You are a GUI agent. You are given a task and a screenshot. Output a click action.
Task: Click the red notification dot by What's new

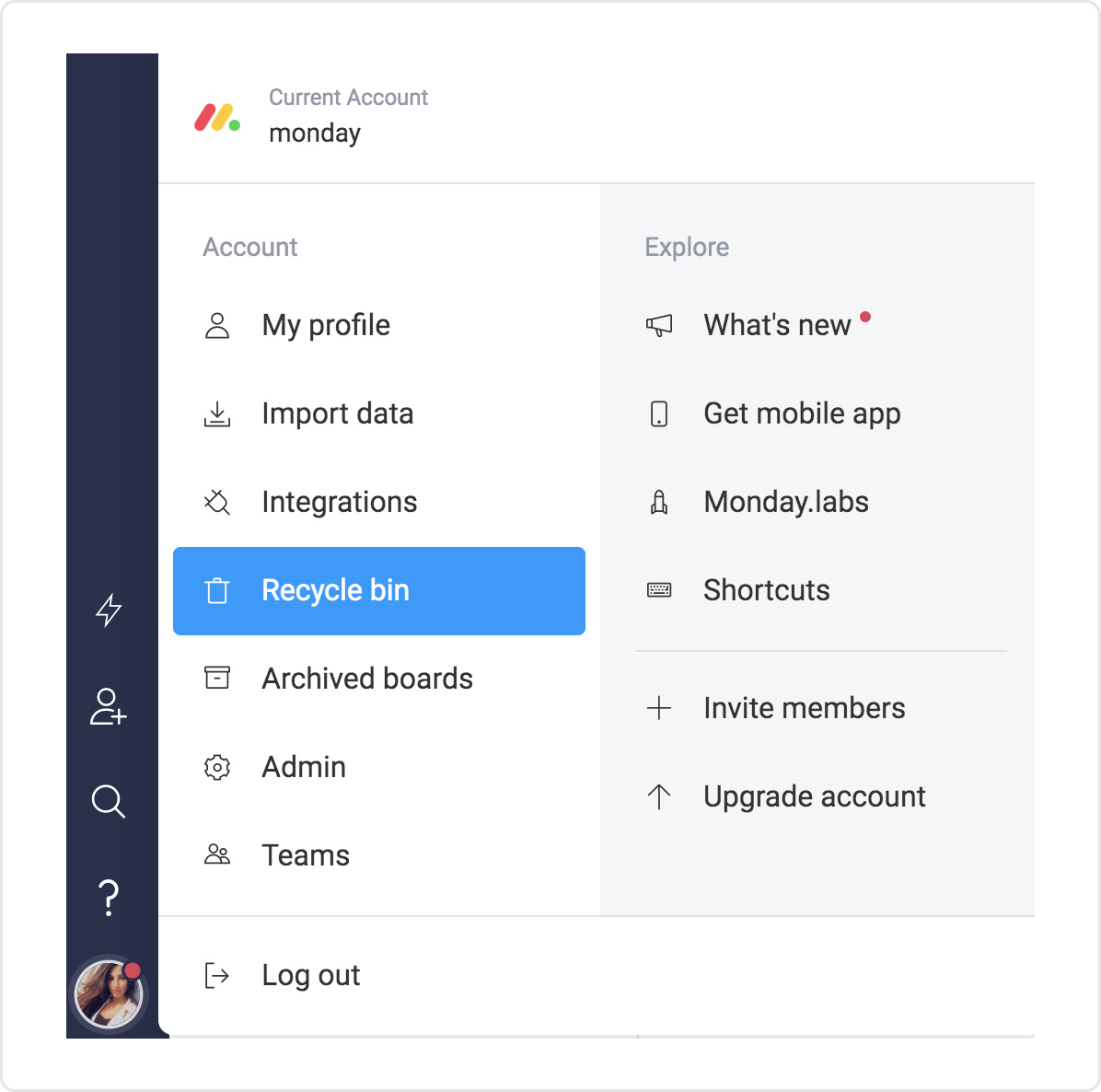coord(865,317)
